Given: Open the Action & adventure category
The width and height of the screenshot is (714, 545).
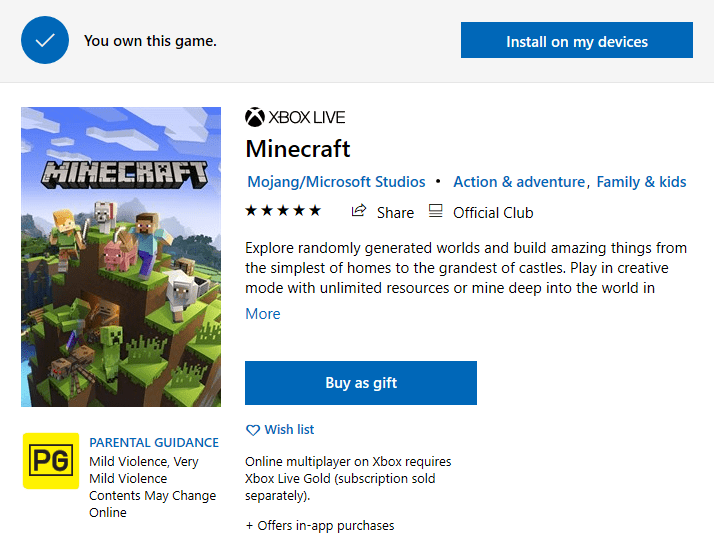Looking at the screenshot, I should pos(519,182).
